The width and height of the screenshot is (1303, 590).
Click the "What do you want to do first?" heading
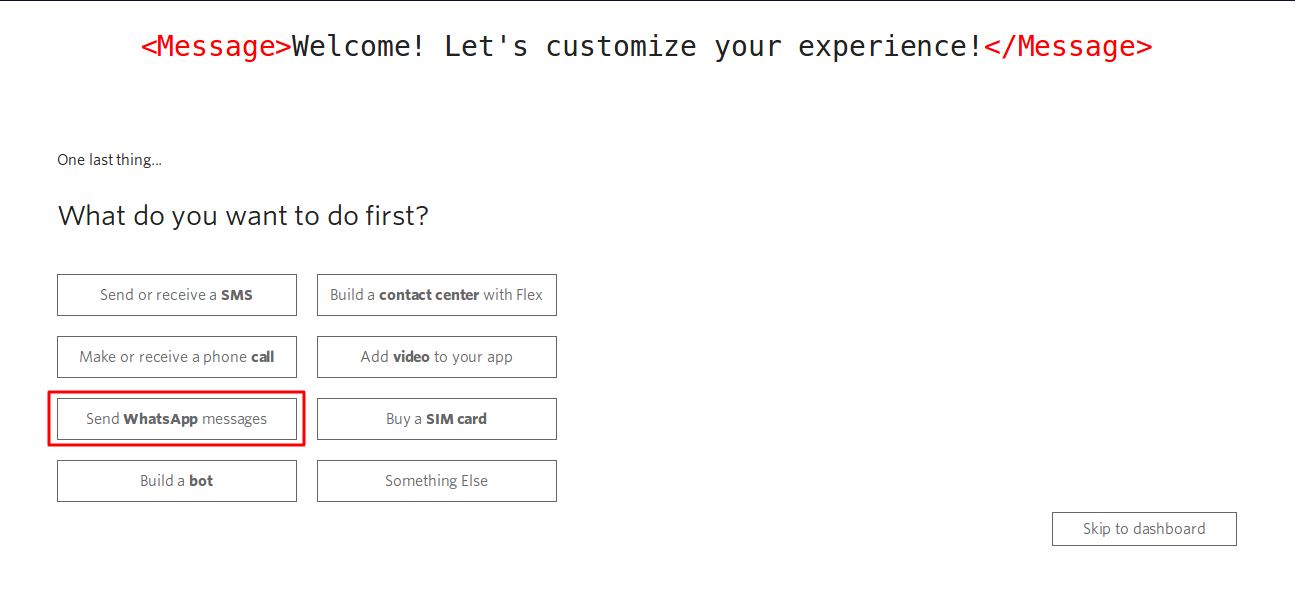[243, 215]
